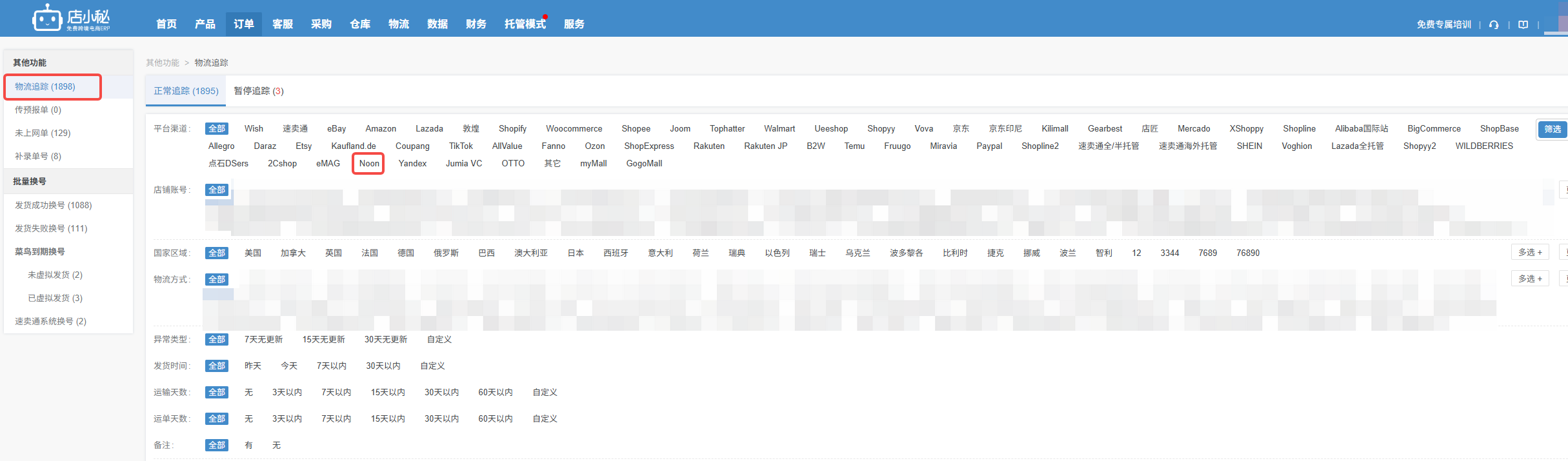1568x461 pixels.
Task: Open the 免费专属培训 link
Action: coord(1443,25)
